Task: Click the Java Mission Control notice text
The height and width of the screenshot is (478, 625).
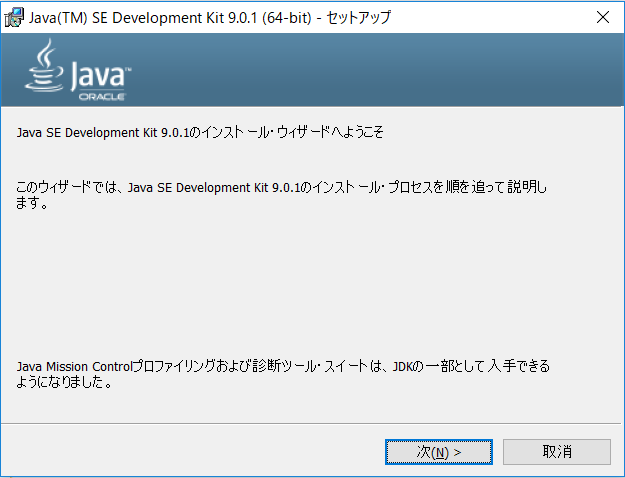Action: click(x=283, y=374)
